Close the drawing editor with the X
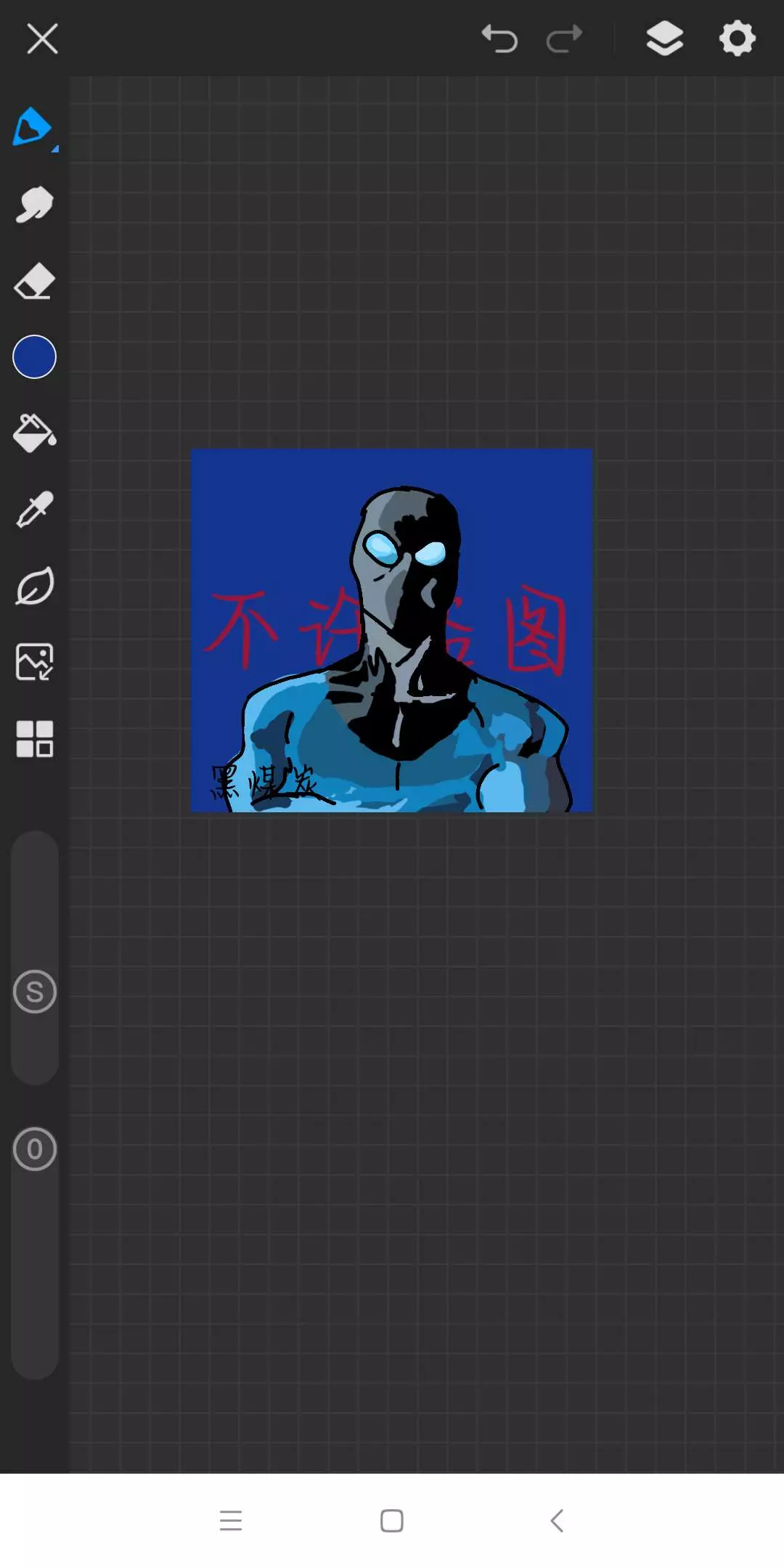Image resolution: width=784 pixels, height=1568 pixels. (x=42, y=38)
